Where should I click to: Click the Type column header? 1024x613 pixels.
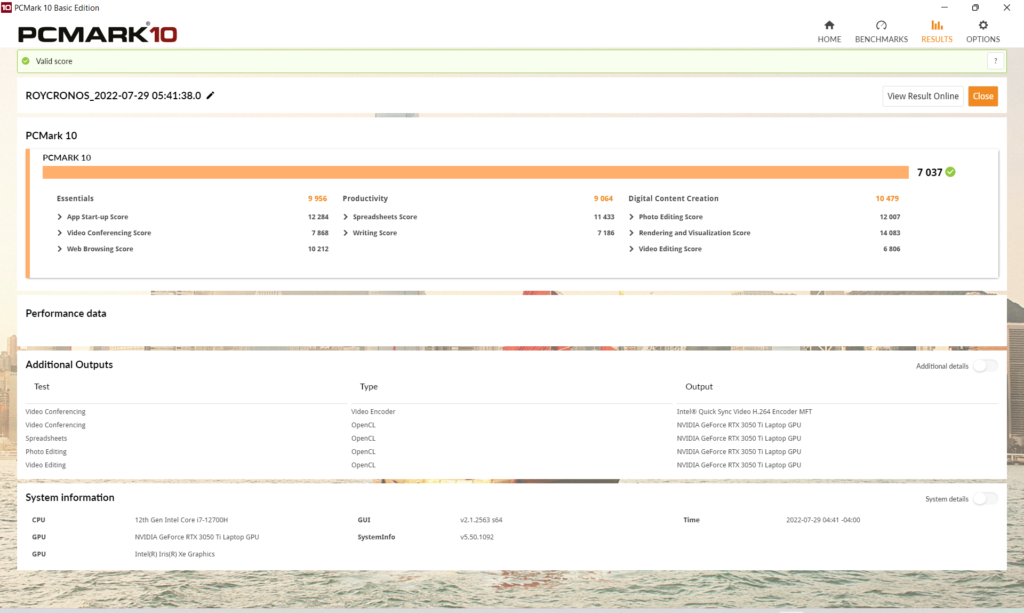(368, 386)
